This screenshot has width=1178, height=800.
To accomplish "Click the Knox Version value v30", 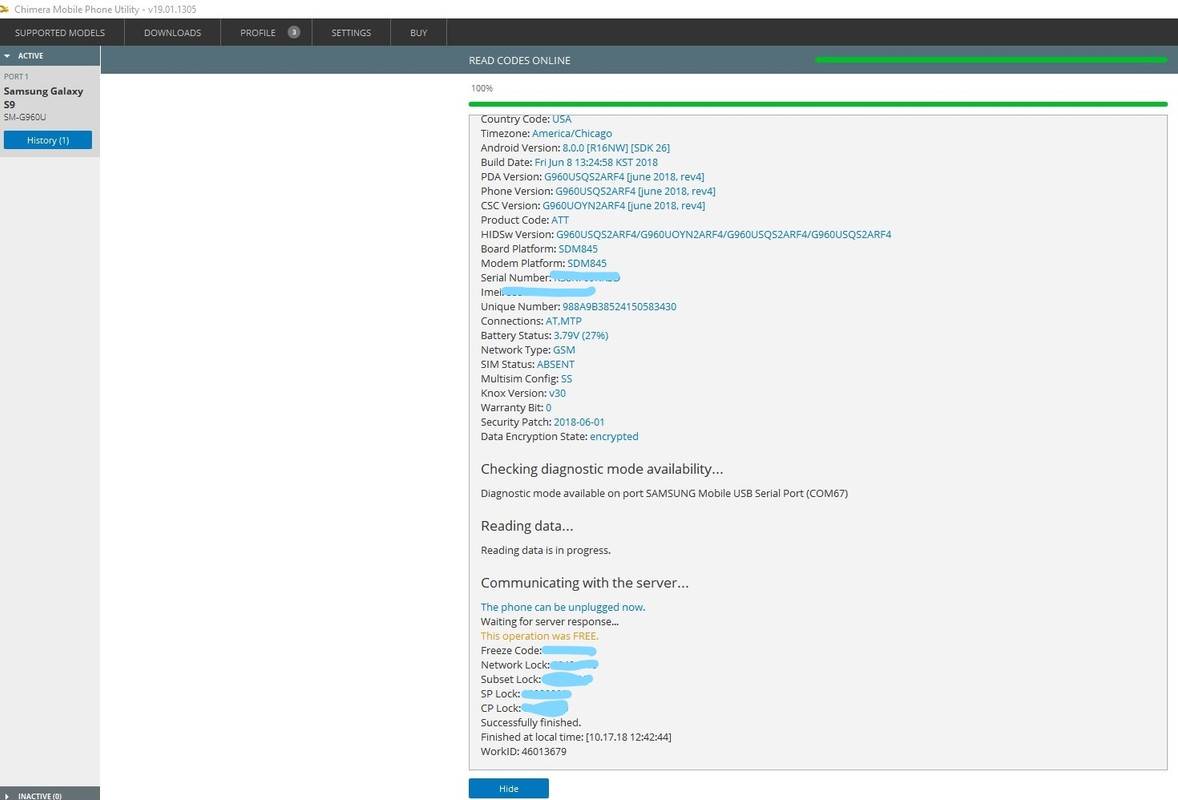I will click(557, 394).
